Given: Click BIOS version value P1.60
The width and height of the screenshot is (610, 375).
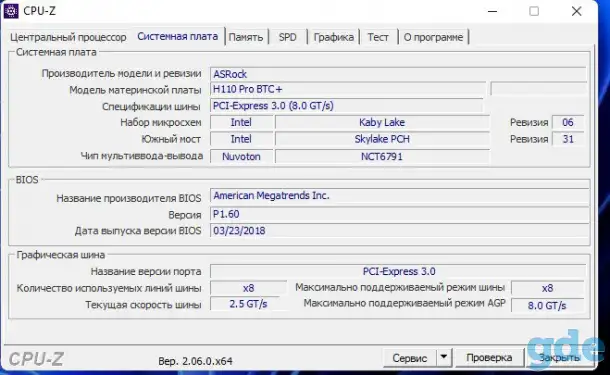Looking at the screenshot, I should click(400, 214).
